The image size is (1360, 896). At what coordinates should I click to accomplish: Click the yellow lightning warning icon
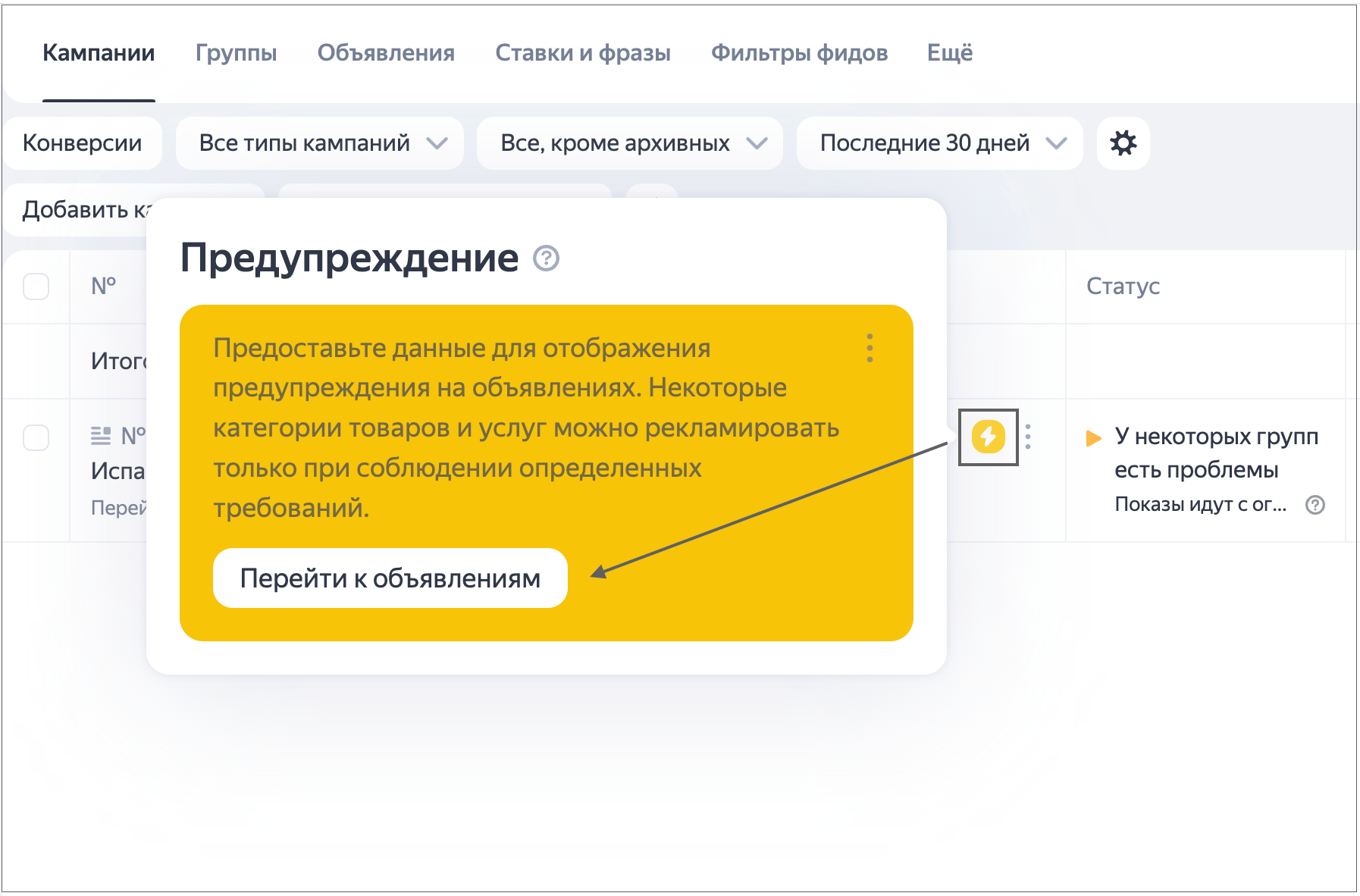coord(988,437)
